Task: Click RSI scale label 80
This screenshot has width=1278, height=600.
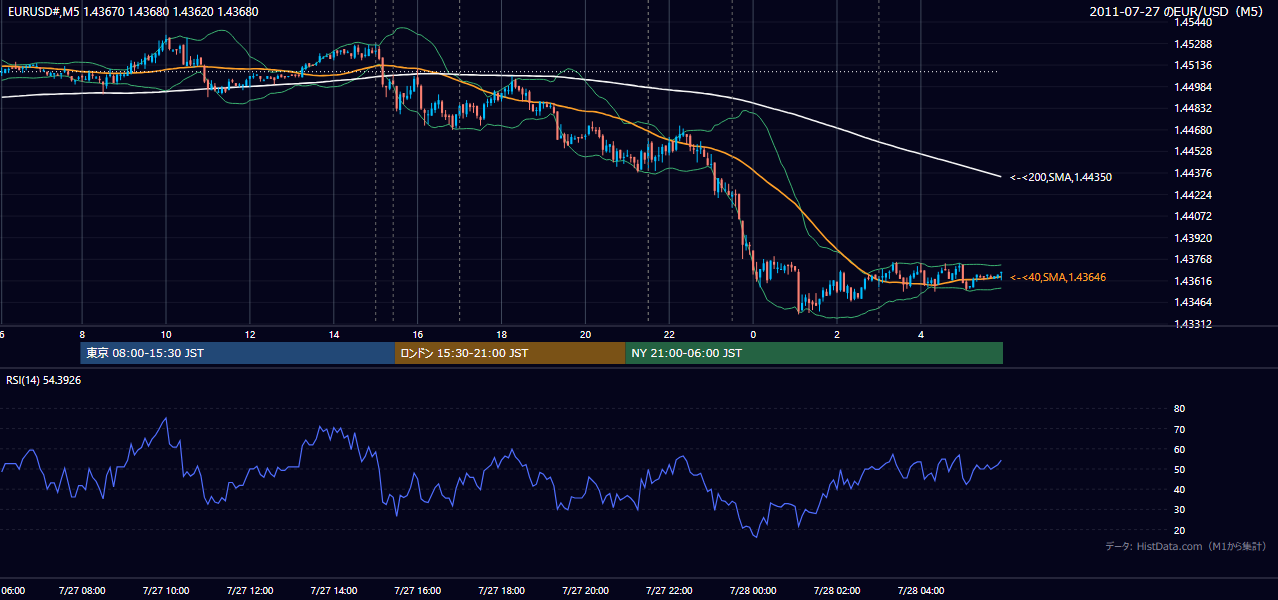Action: click(1179, 409)
